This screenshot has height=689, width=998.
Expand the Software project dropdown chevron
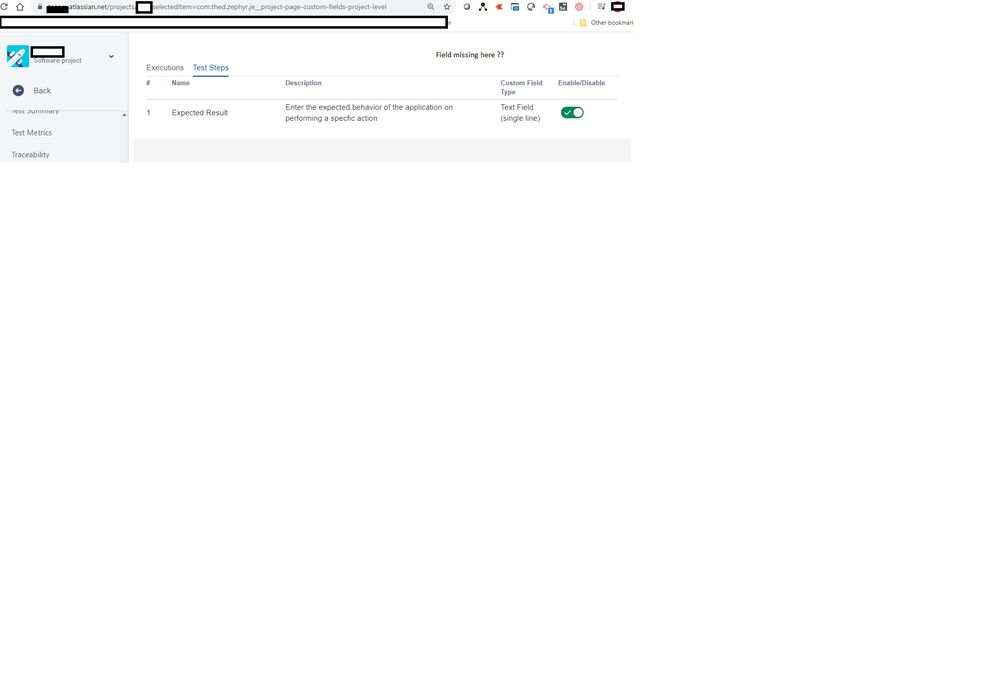(110, 57)
